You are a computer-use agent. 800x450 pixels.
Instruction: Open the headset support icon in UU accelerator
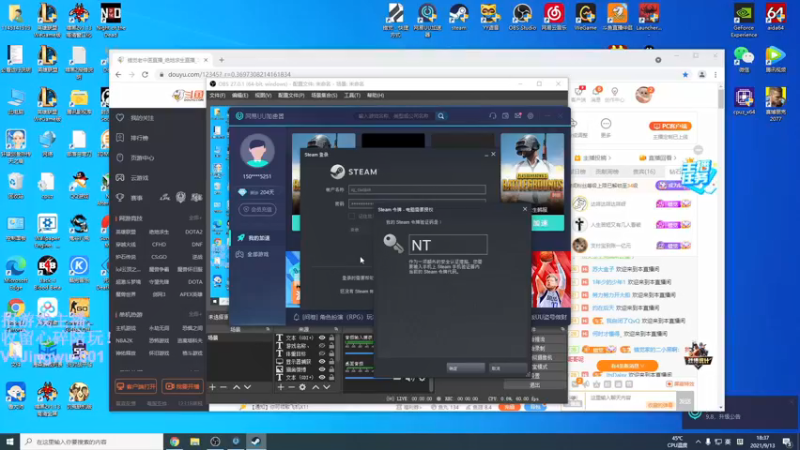pyautogui.click(x=492, y=116)
